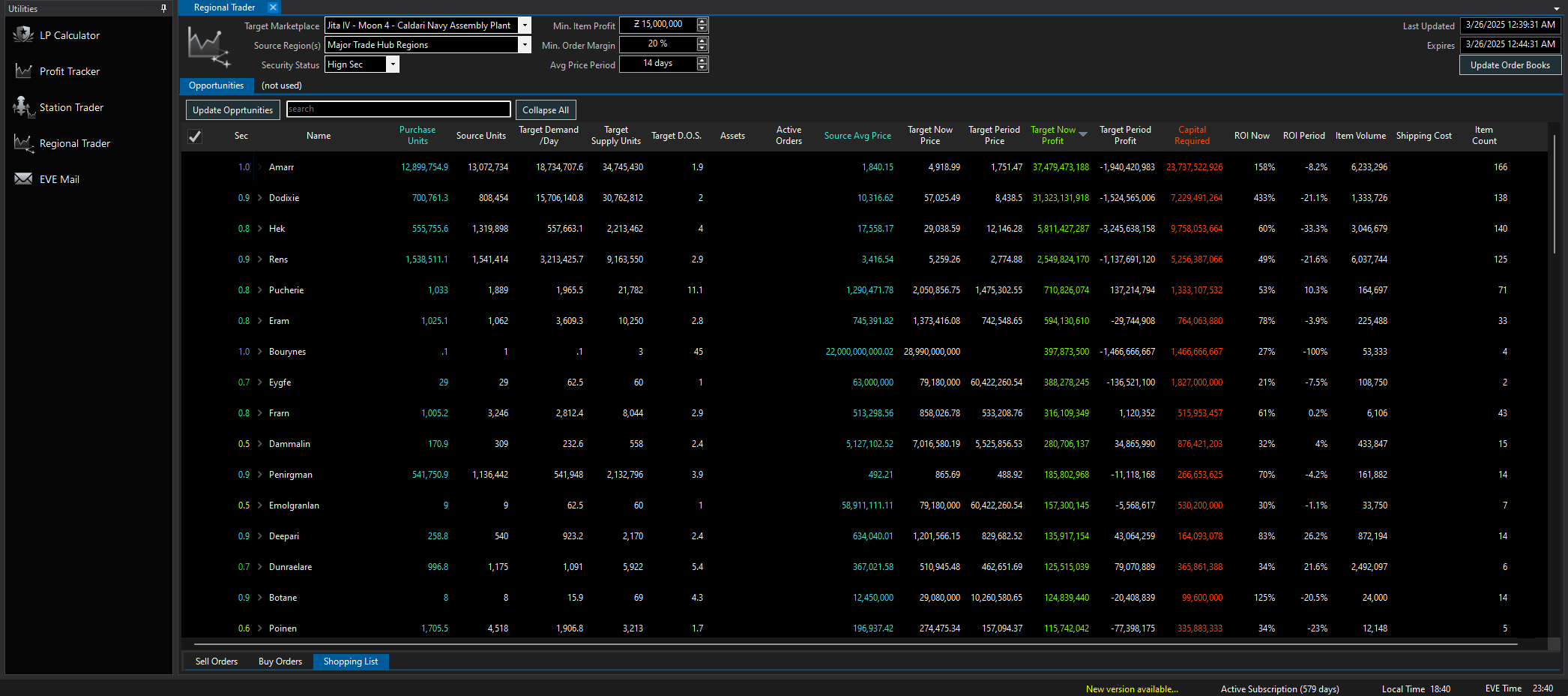Open the LP Calculator icon in Utilities
Viewport: 1568px width, 696px height.
(x=23, y=34)
